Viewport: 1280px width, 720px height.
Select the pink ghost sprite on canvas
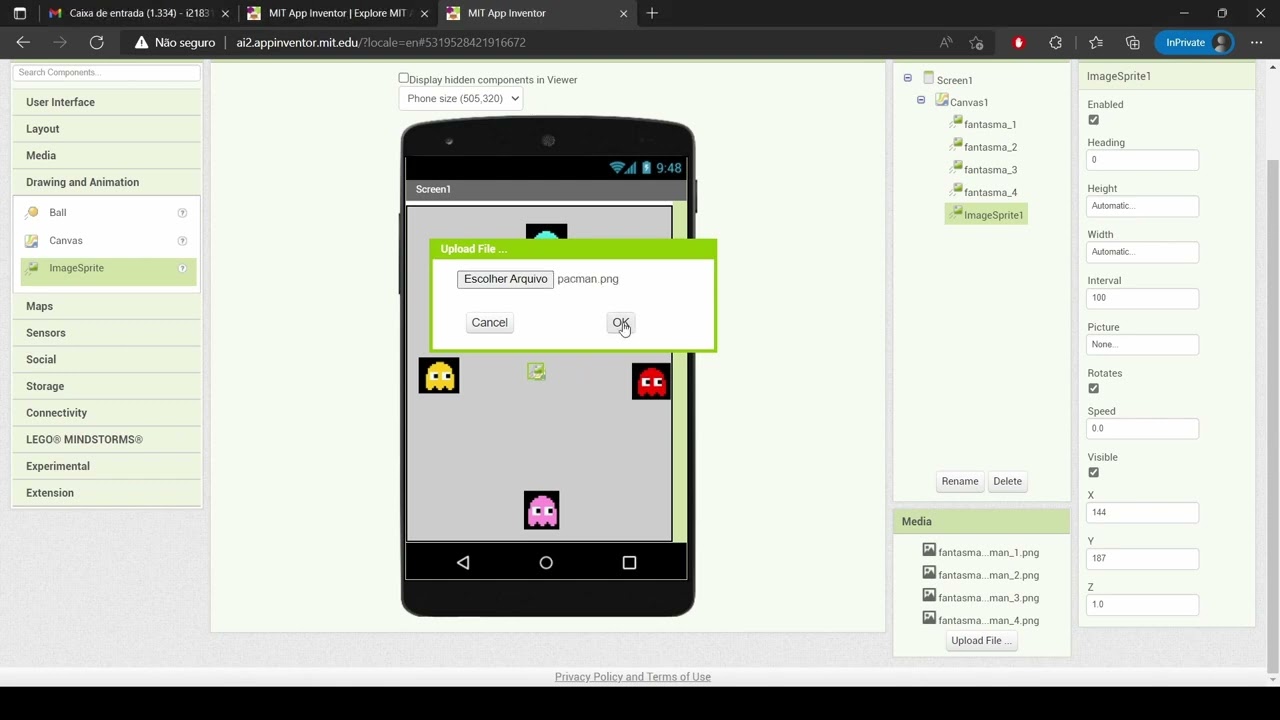click(x=541, y=510)
